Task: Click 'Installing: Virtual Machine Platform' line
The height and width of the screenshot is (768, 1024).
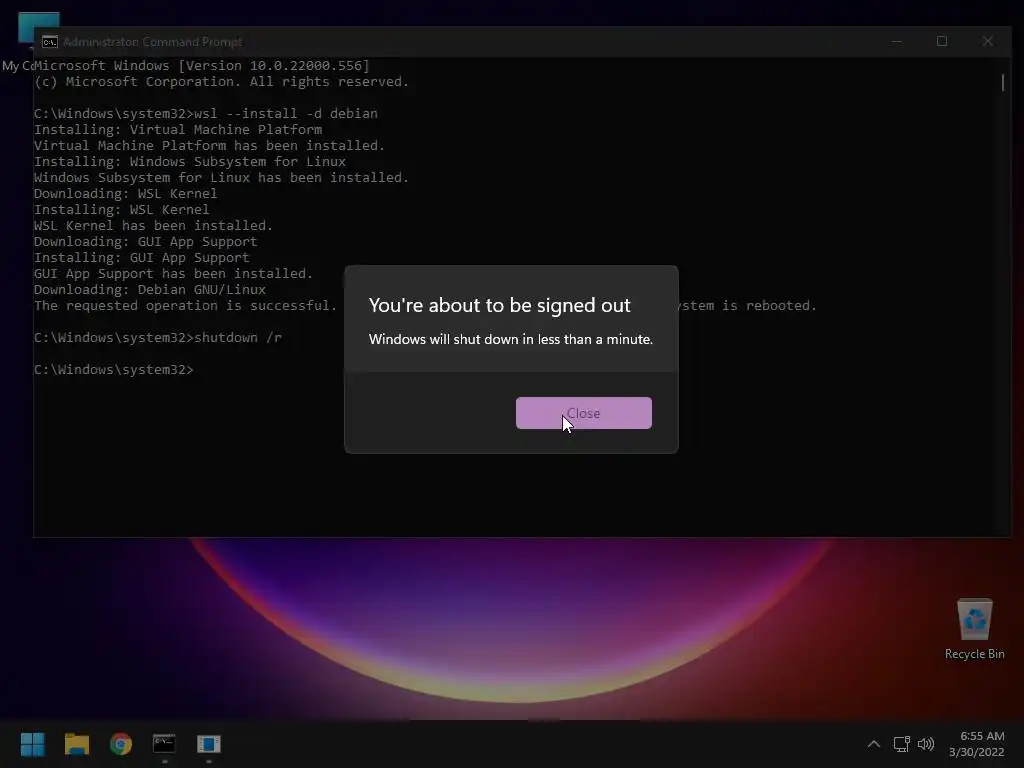Action: pyautogui.click(x=178, y=129)
